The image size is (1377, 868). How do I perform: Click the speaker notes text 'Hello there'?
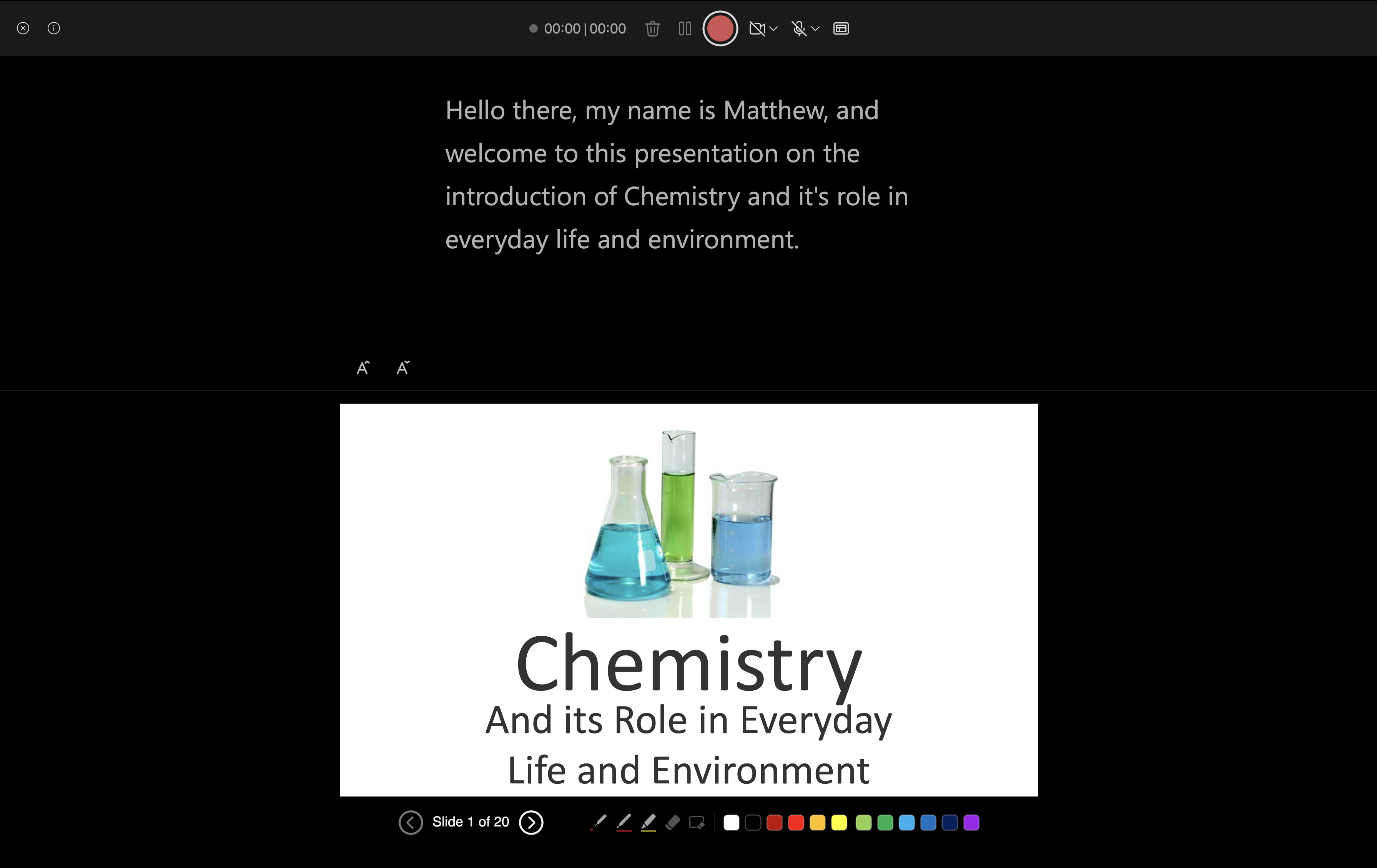point(511,110)
